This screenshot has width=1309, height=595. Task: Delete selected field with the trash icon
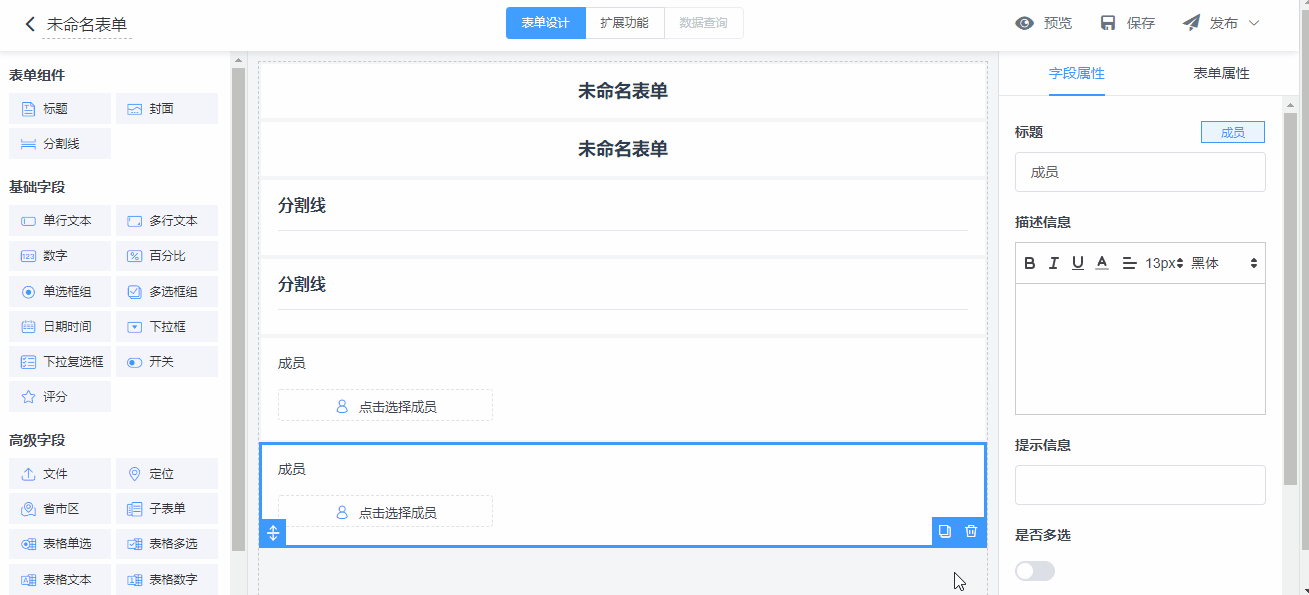coord(971,532)
